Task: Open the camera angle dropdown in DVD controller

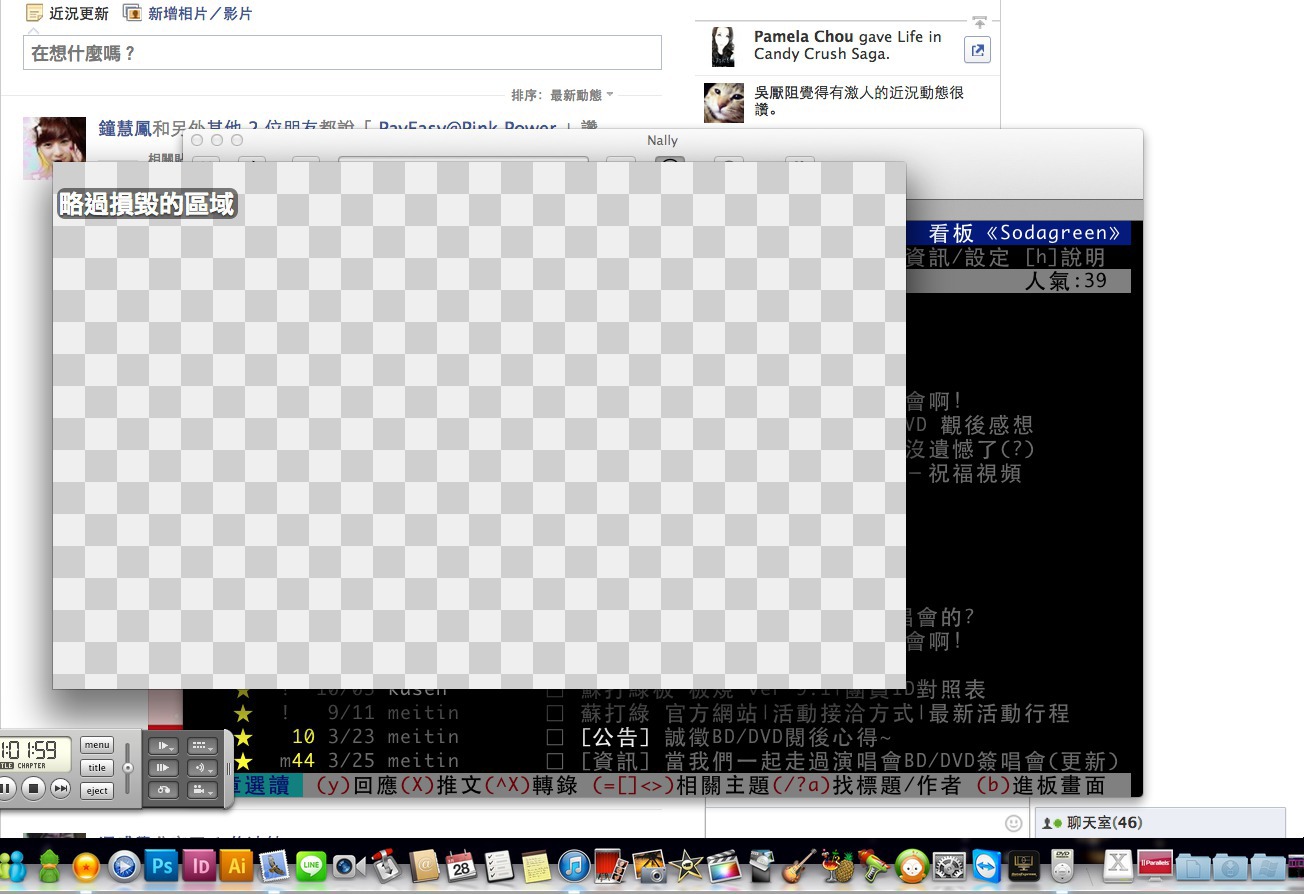Action: click(203, 790)
